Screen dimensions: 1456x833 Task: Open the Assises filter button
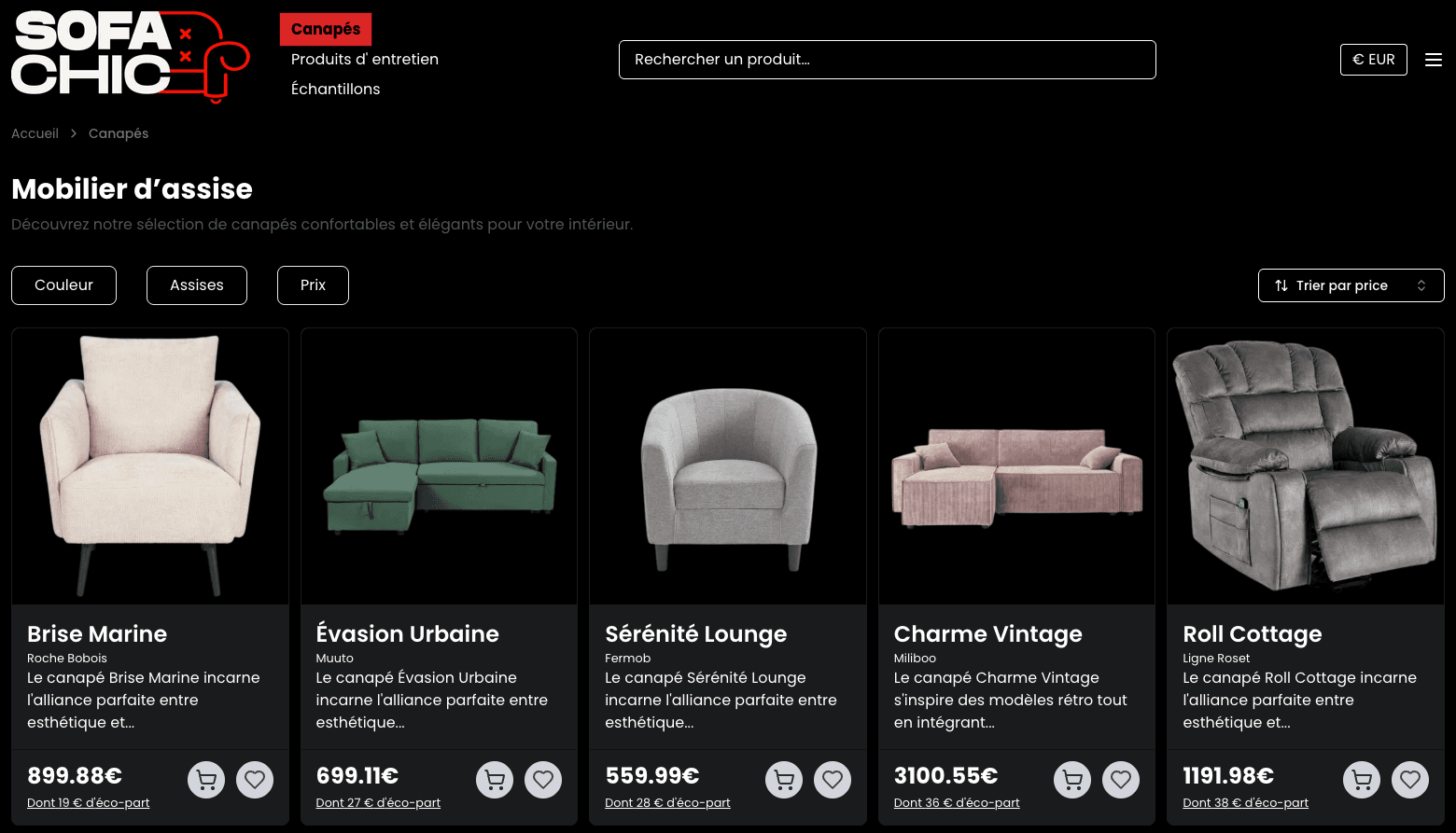point(196,285)
